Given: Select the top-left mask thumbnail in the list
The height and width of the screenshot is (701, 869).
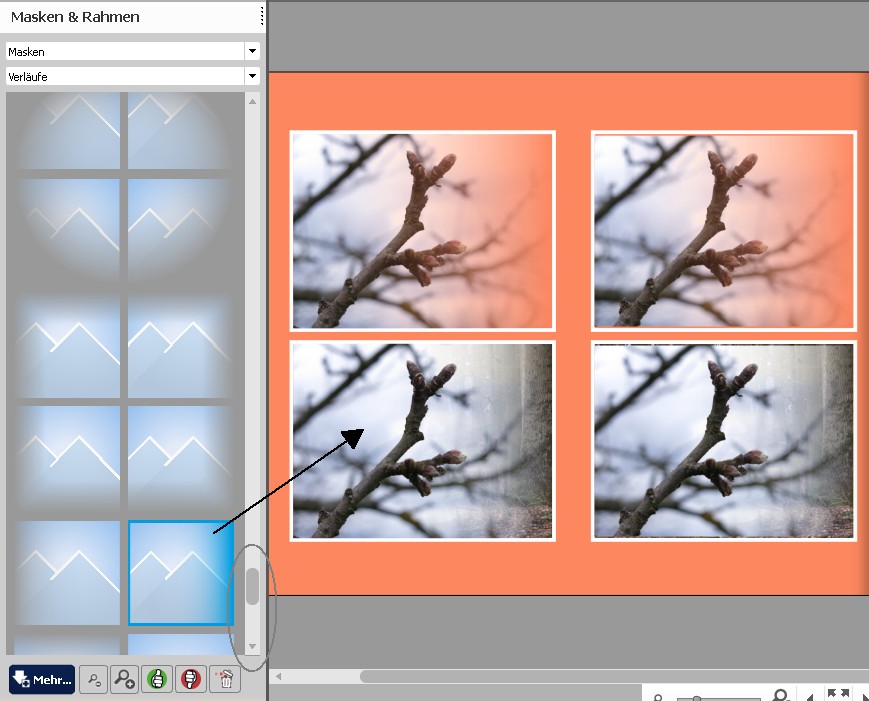Looking at the screenshot, I should [x=67, y=131].
